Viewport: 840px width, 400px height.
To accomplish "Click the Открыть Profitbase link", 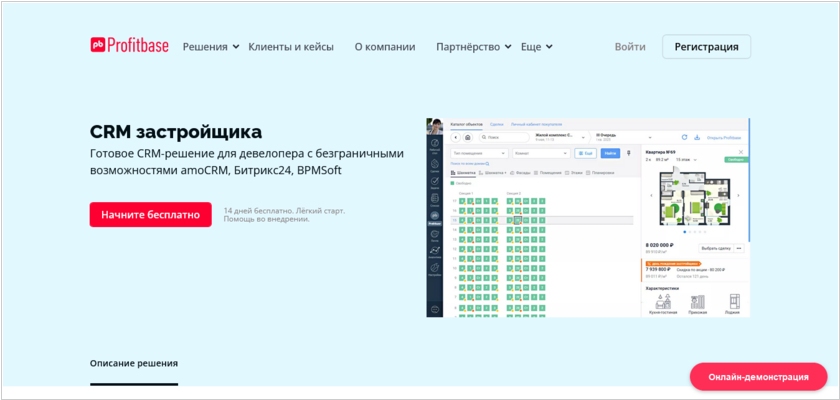I will [723, 138].
